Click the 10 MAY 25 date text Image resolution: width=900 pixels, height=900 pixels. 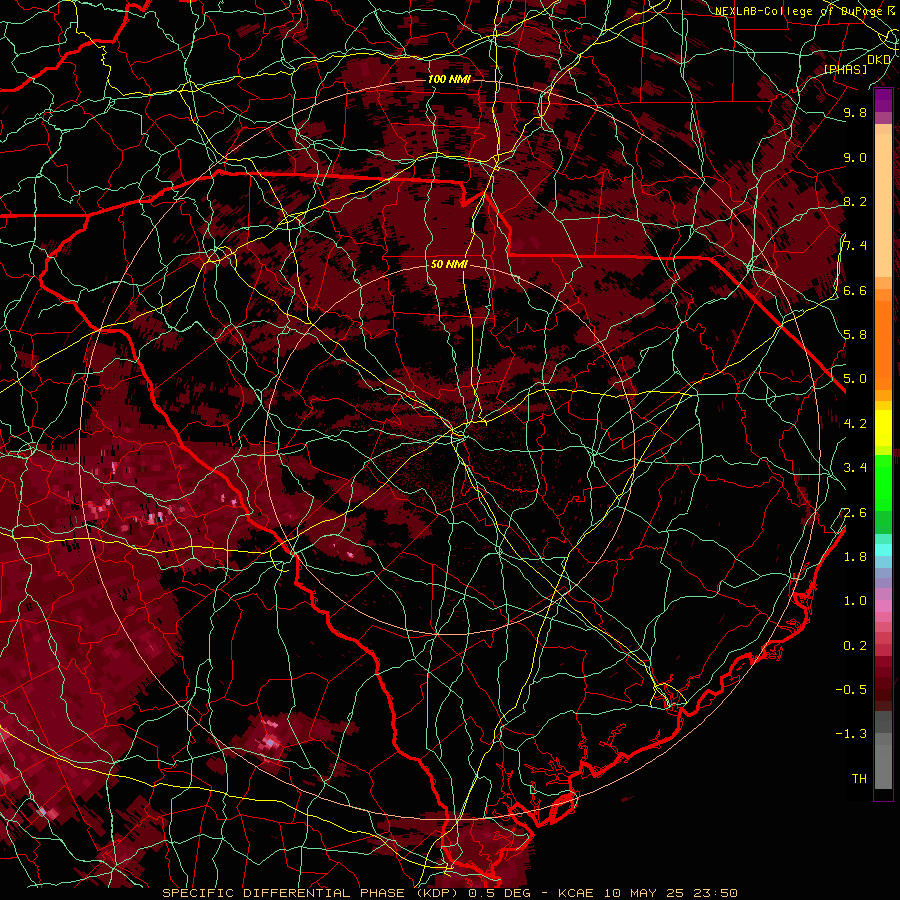pyautogui.click(x=643, y=893)
